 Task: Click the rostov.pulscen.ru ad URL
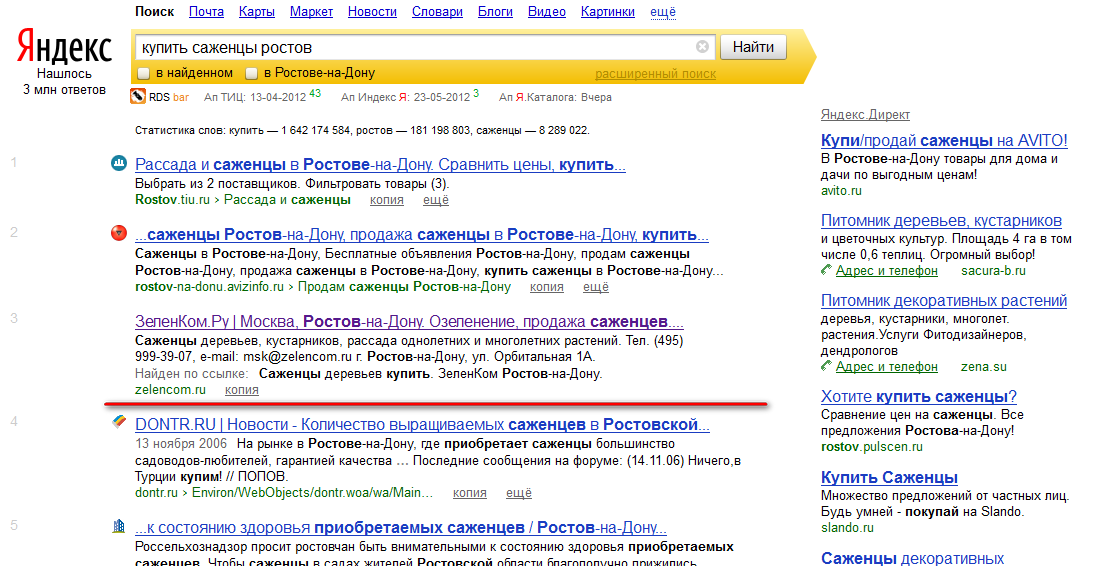871,447
